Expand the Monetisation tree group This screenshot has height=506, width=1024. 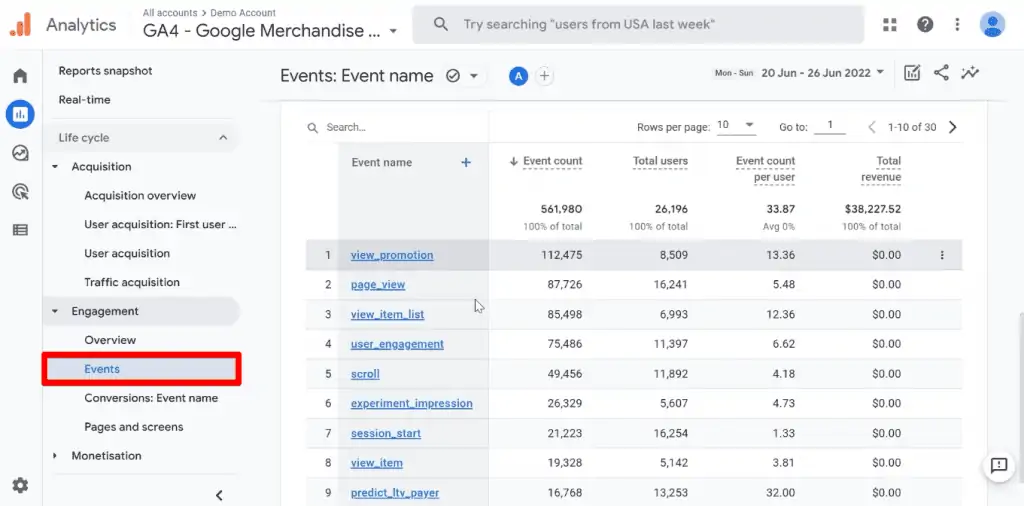(55, 456)
